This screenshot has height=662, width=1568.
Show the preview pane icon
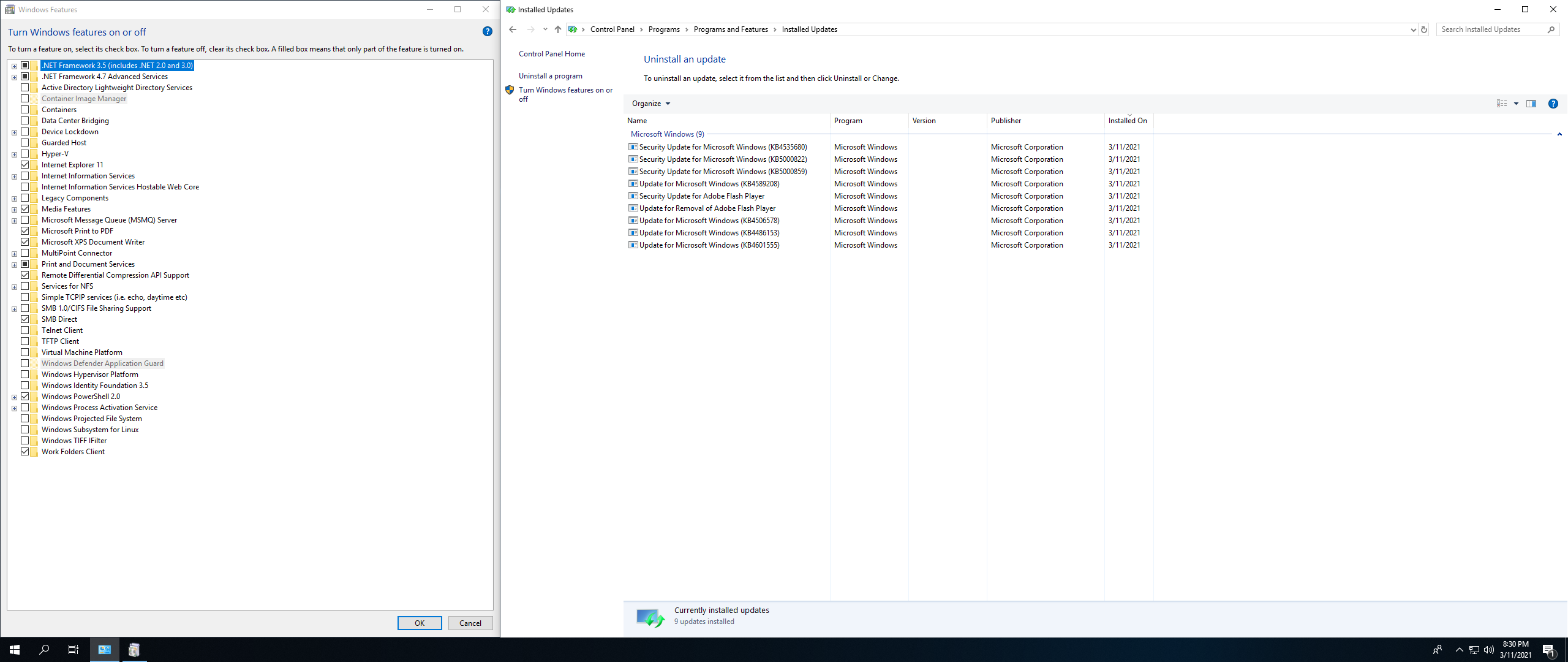(x=1531, y=104)
